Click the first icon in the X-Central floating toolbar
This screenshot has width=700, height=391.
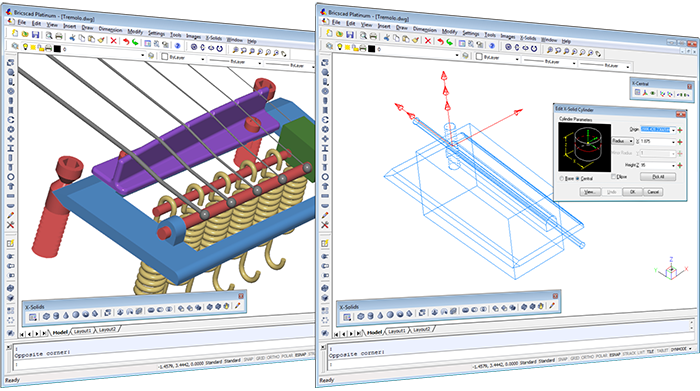tap(638, 92)
